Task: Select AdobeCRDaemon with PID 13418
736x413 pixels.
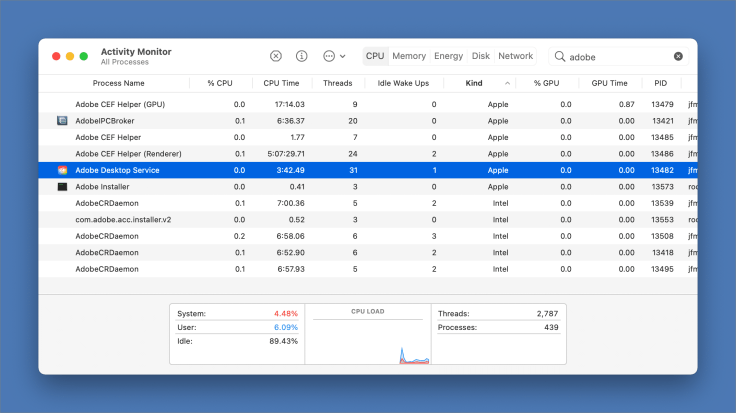Action: click(368, 252)
